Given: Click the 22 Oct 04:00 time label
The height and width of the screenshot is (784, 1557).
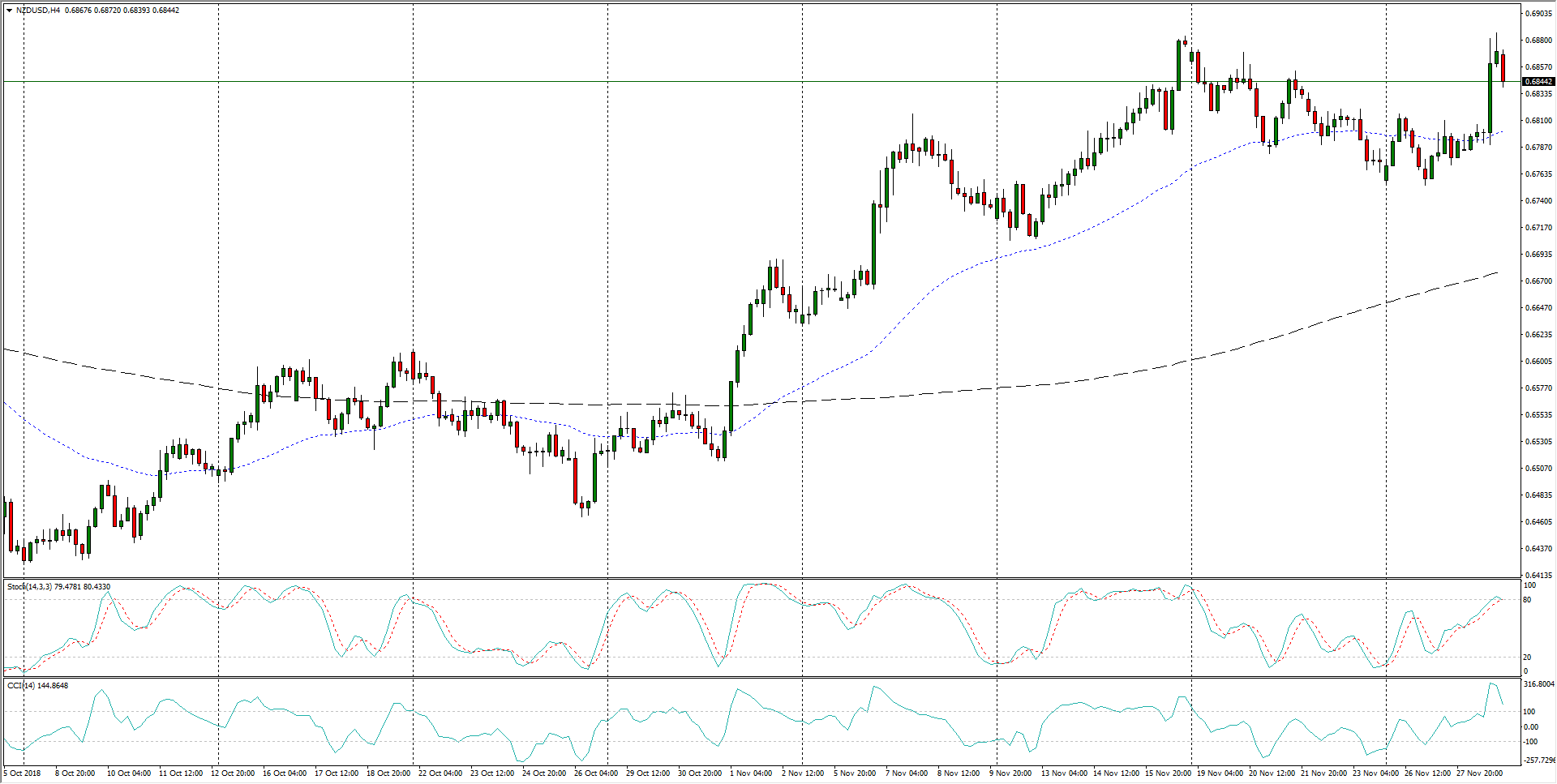Looking at the screenshot, I should pyautogui.click(x=440, y=773).
